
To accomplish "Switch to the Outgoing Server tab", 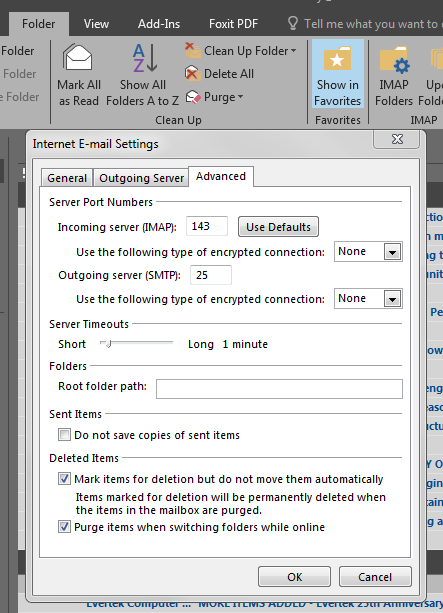I will coord(141,178).
